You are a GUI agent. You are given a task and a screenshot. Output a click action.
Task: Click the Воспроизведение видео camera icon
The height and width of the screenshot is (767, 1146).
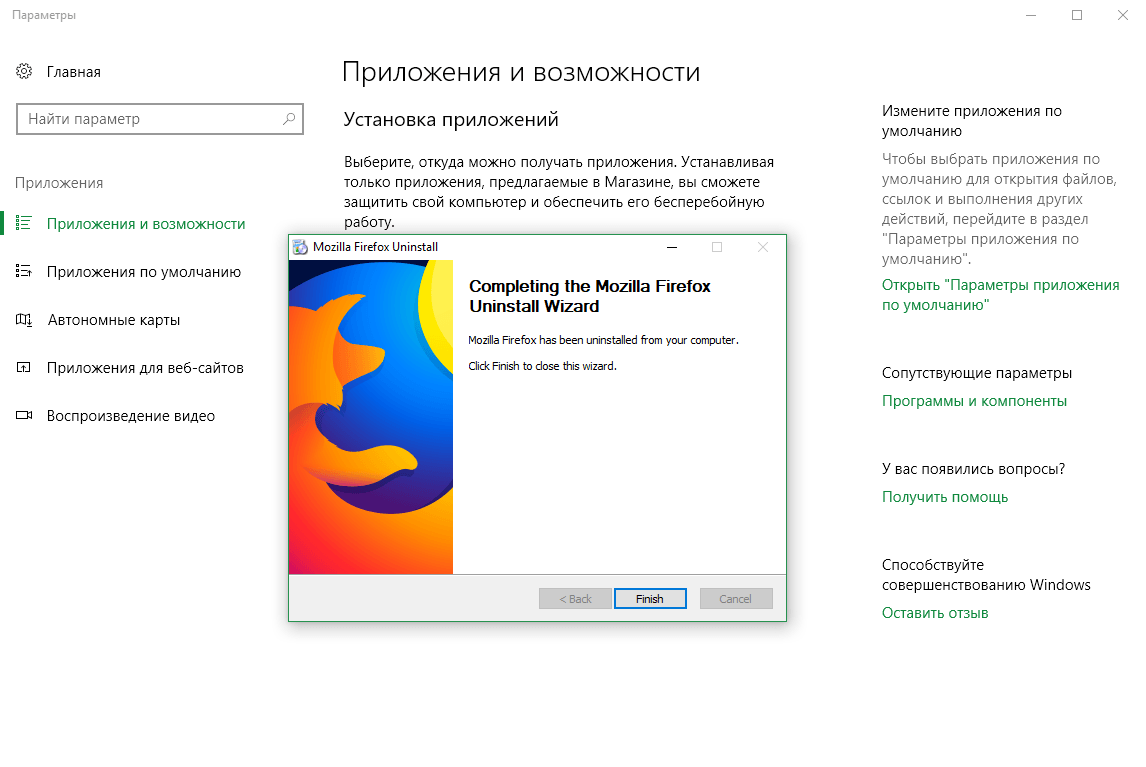pos(23,415)
